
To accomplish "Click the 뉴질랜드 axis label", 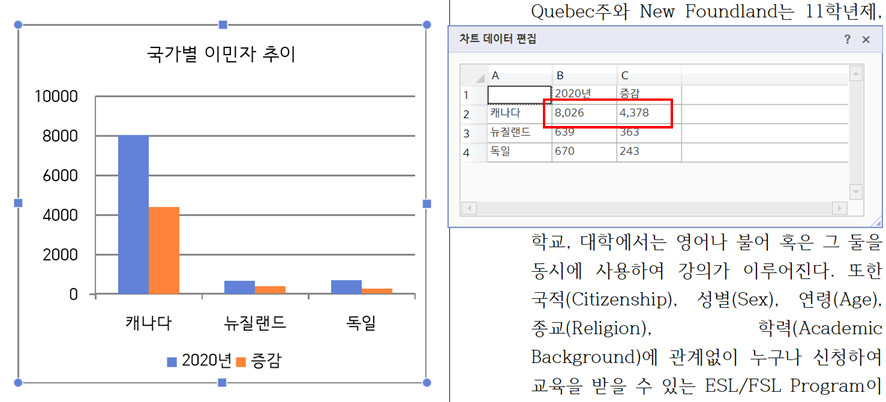I will [x=255, y=324].
